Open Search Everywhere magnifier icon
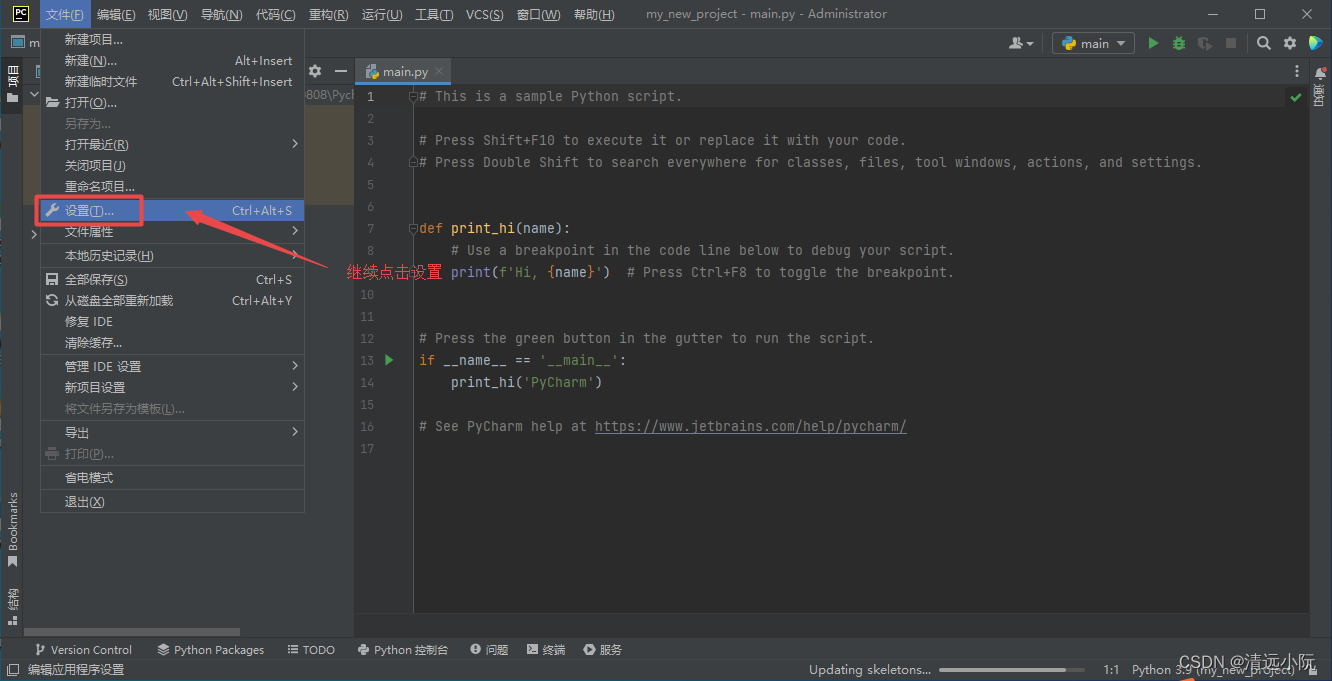The width and height of the screenshot is (1332, 681). click(x=1264, y=43)
